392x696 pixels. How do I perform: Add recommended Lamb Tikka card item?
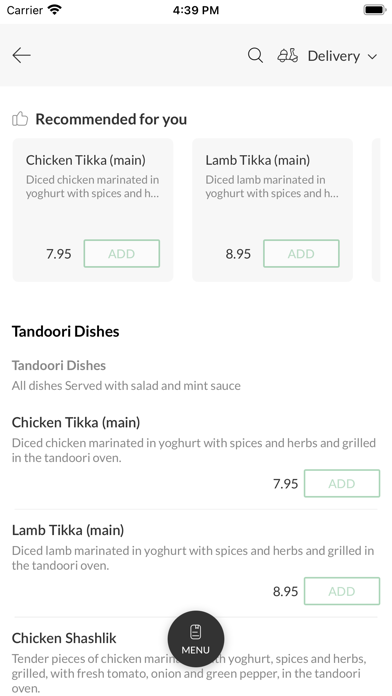[301, 253]
